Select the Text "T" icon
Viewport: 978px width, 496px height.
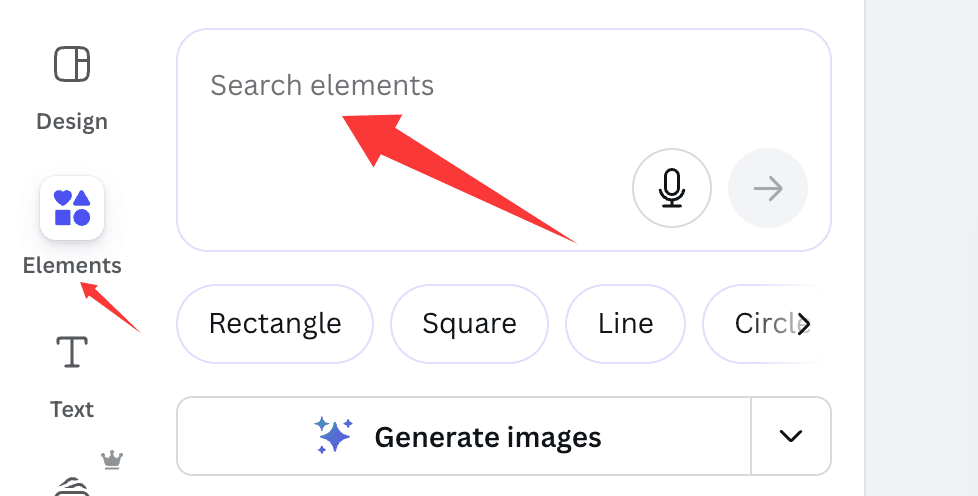tap(71, 353)
